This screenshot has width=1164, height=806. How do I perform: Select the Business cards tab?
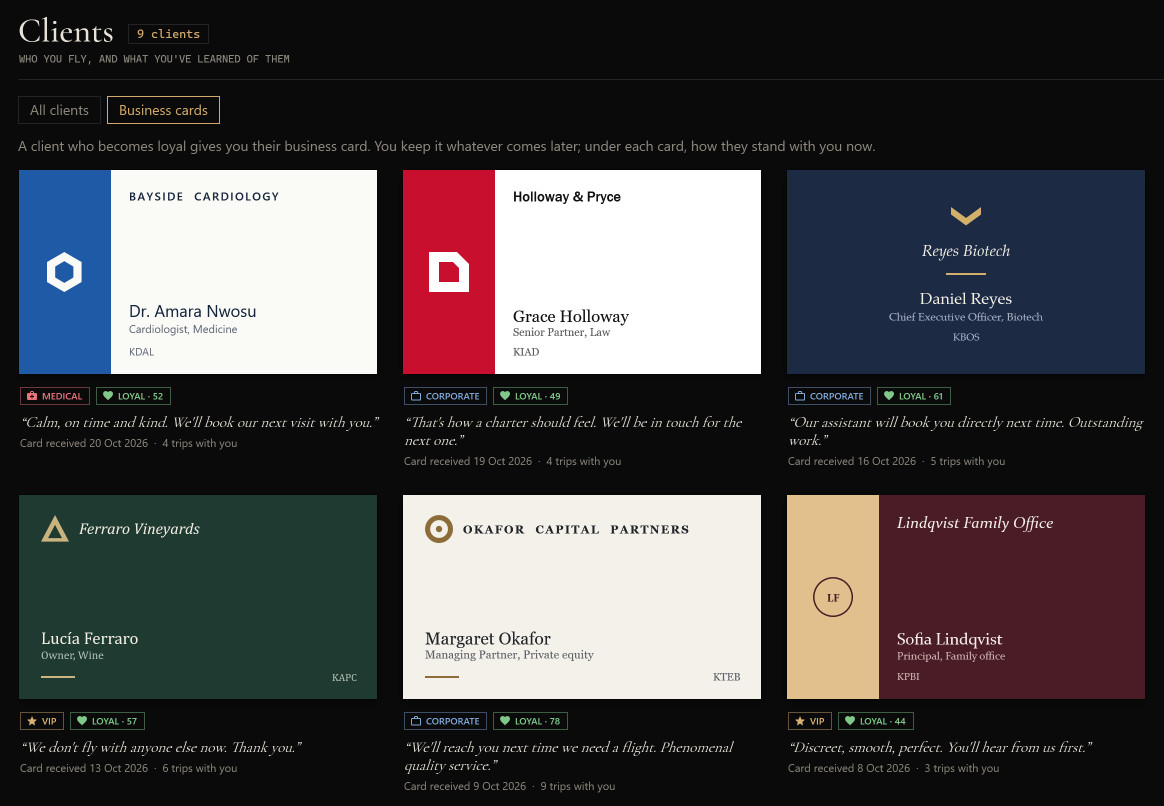163,110
